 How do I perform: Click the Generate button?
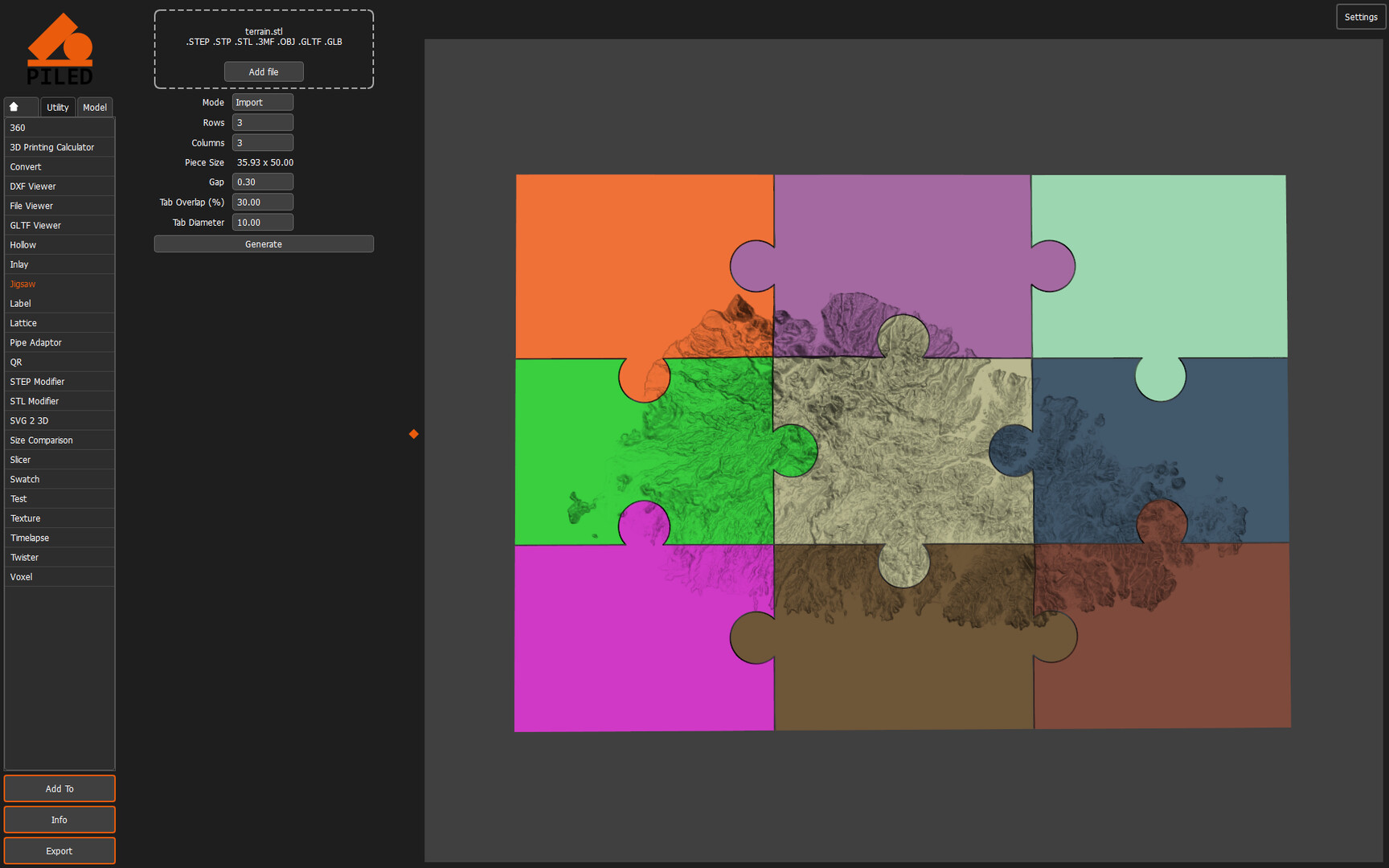pos(264,244)
